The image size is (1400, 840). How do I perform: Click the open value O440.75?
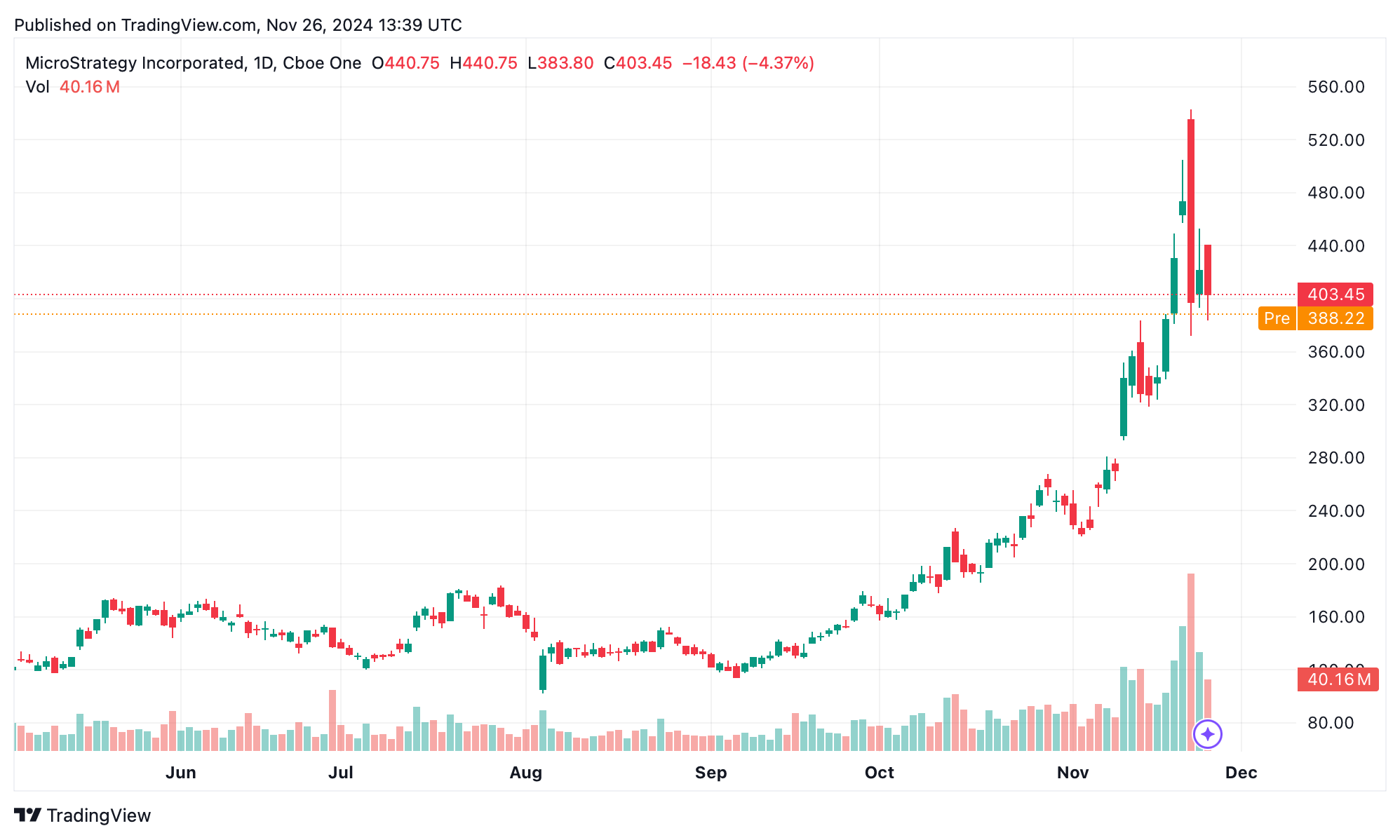pos(405,63)
